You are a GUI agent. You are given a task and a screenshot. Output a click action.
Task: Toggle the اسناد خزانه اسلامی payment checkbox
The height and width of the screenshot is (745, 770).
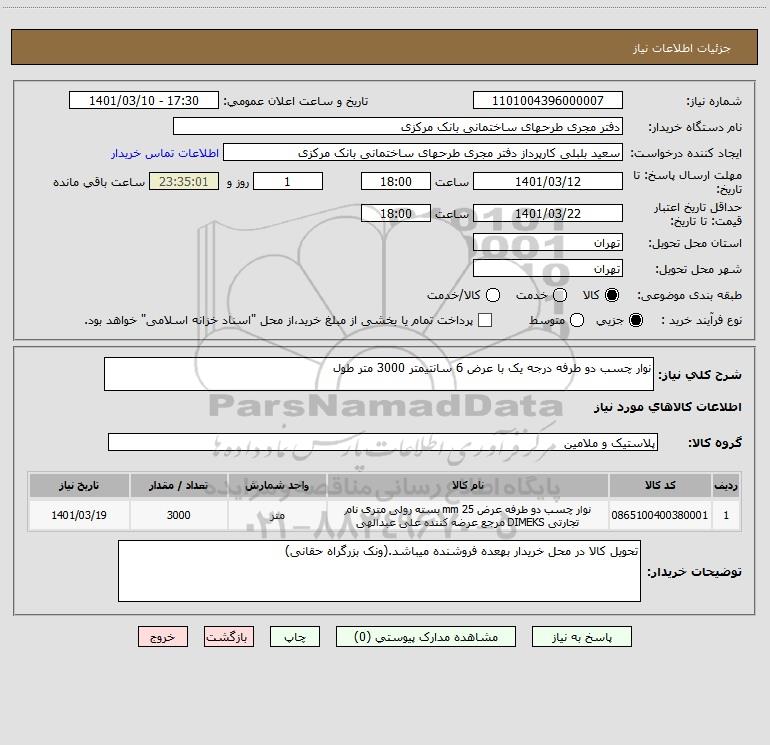[x=485, y=320]
